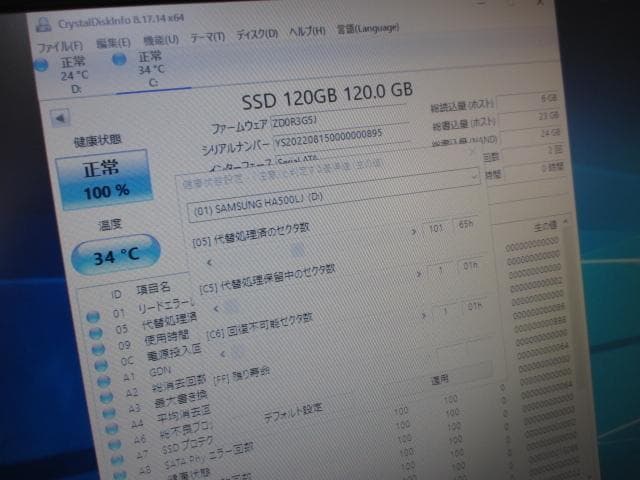Click the serial number field YS20220815...
The width and height of the screenshot is (640, 480).
342,138
